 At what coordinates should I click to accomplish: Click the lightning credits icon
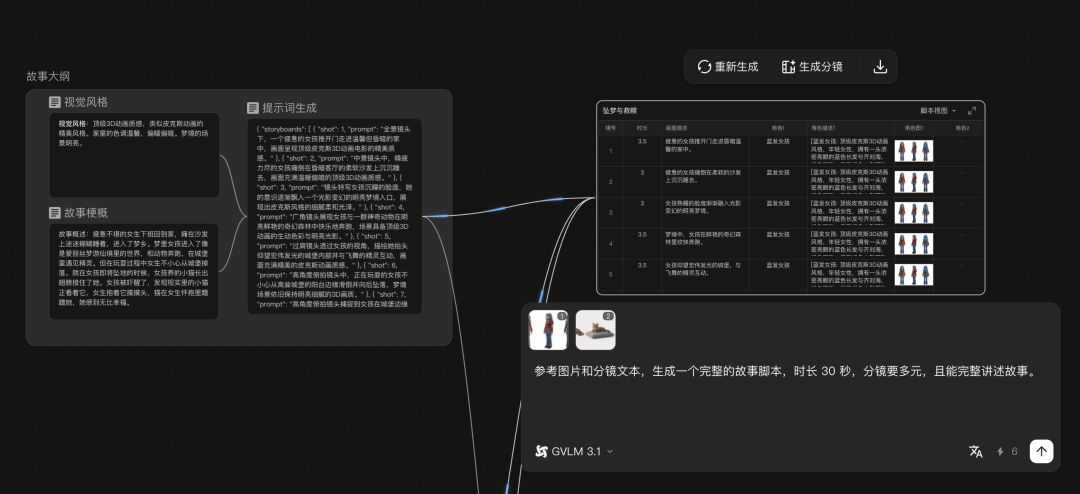(x=1001, y=452)
